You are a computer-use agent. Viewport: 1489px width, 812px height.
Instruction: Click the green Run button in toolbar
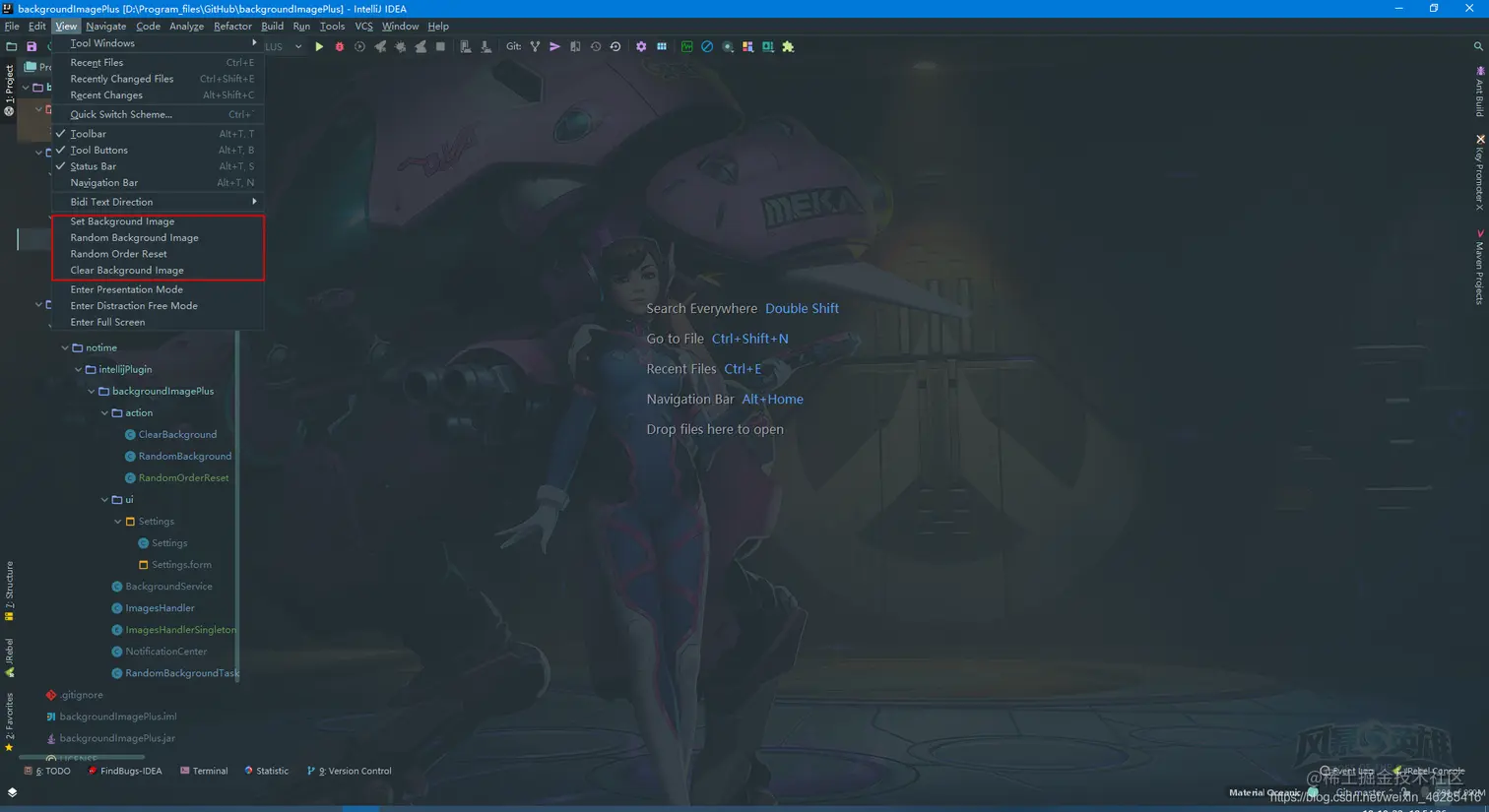pyautogui.click(x=319, y=46)
